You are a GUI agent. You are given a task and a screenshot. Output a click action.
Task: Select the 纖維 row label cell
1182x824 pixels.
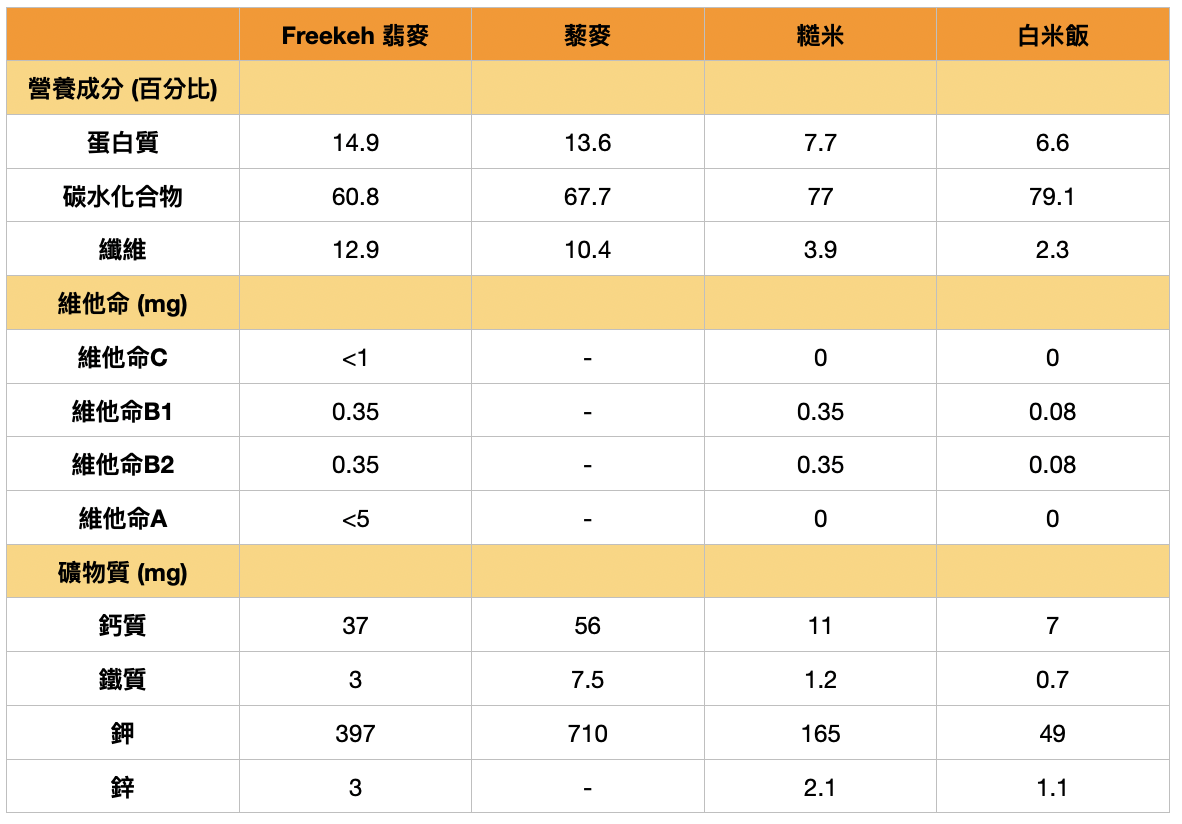click(123, 250)
